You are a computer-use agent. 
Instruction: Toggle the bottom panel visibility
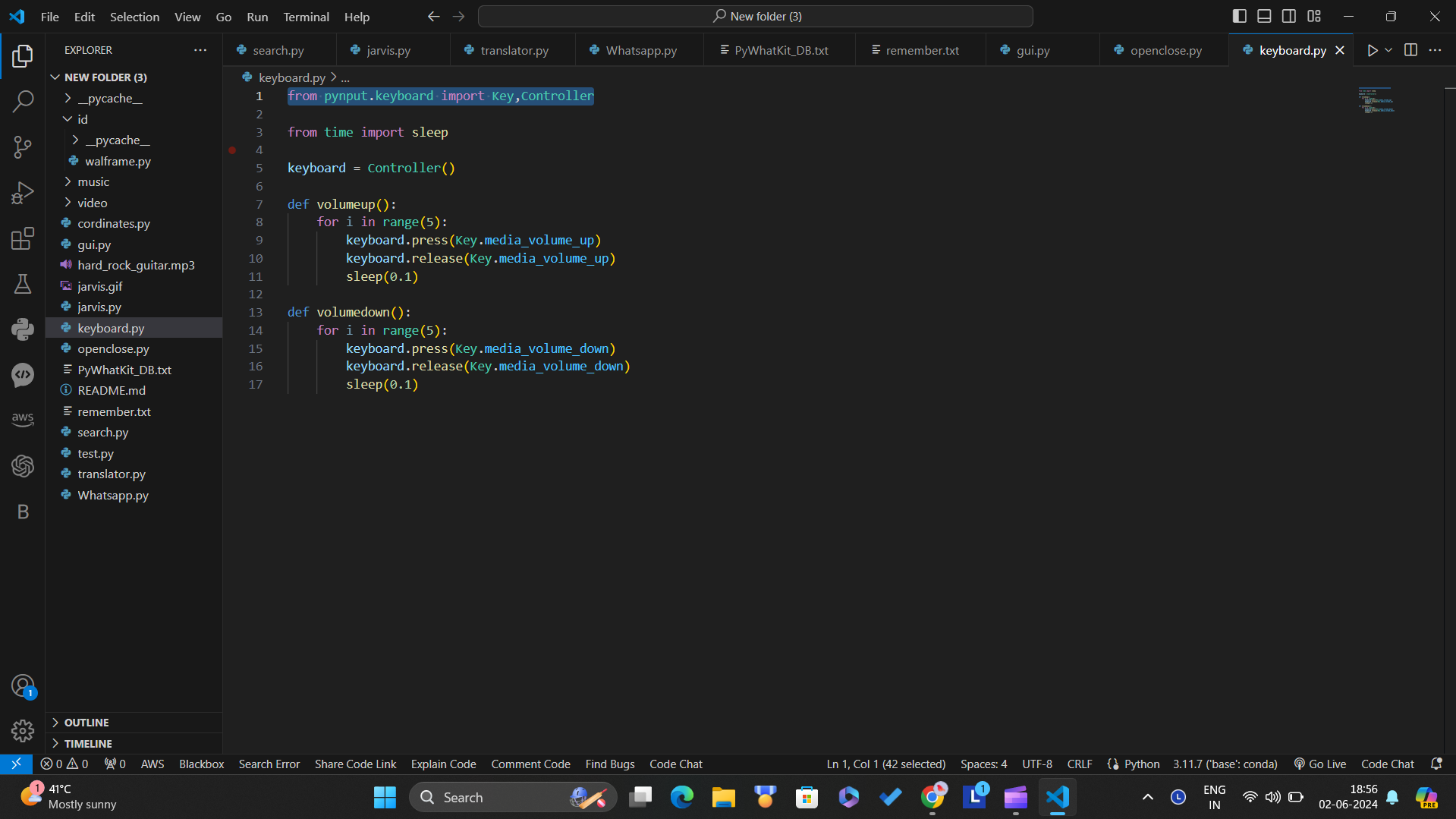[1264, 16]
